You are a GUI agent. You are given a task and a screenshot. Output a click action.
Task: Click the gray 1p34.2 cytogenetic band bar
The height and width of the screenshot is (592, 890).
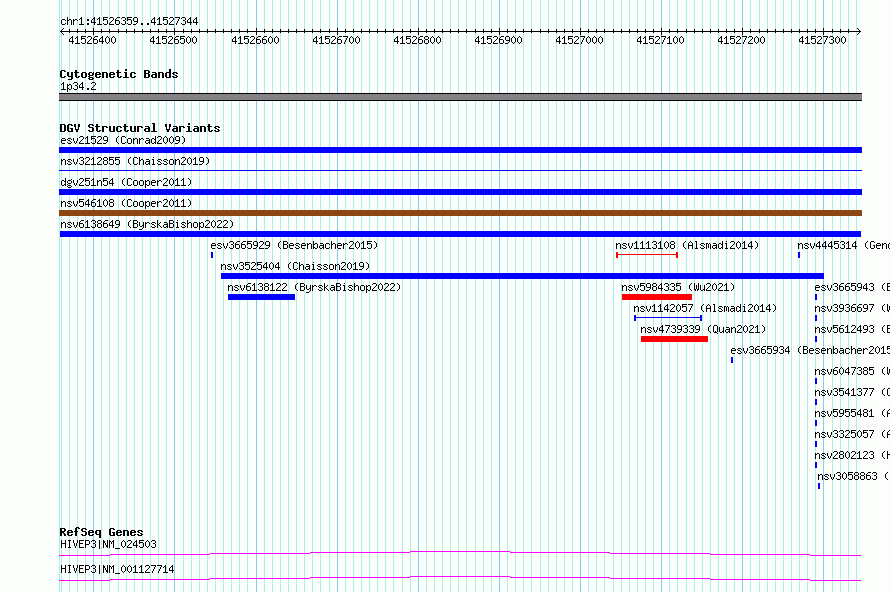[460, 97]
